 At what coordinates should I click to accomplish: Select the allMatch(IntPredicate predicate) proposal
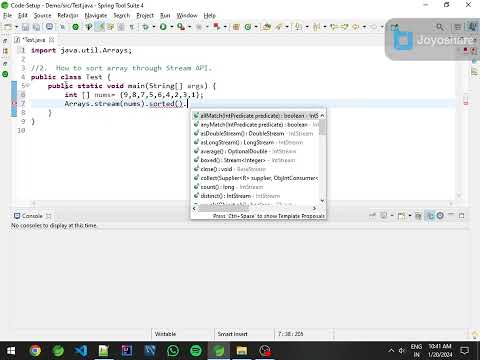(x=256, y=116)
